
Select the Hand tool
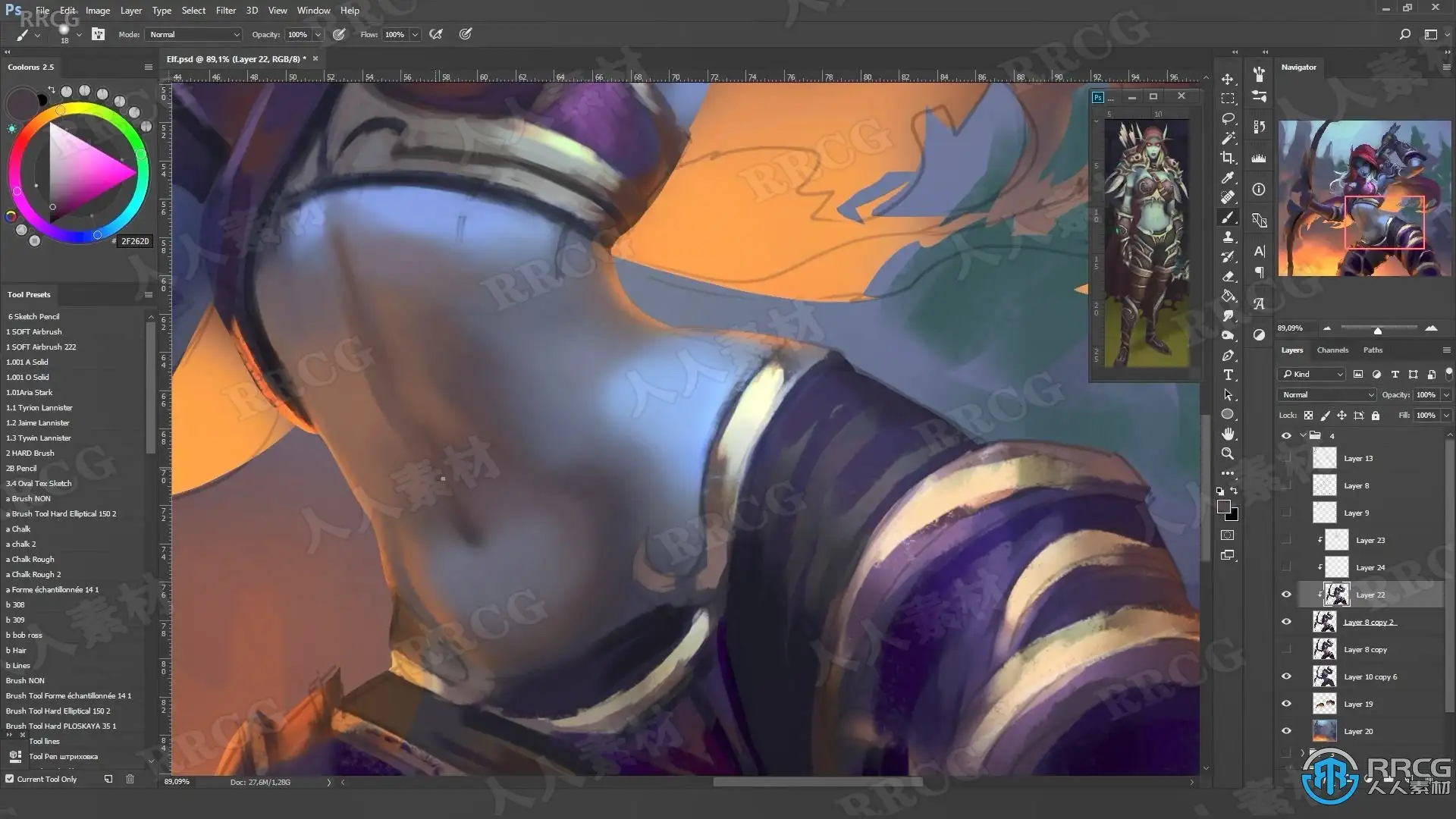pos(1228,435)
